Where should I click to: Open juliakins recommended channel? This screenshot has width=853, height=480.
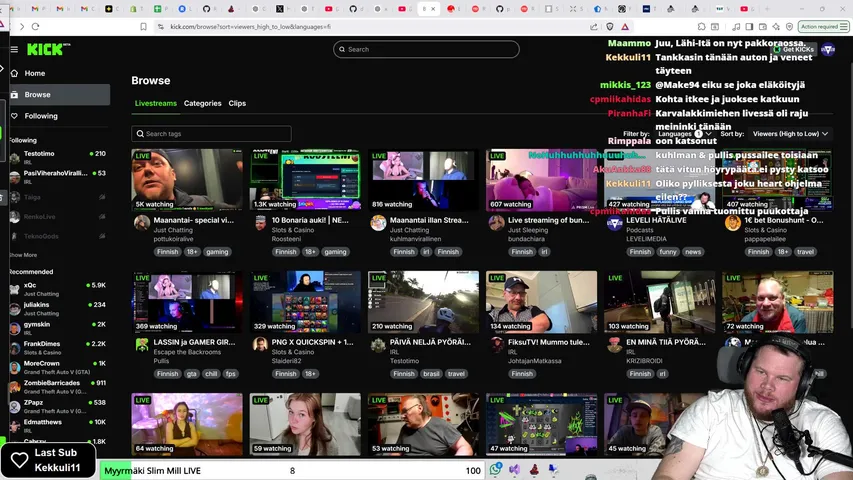tap(58, 308)
